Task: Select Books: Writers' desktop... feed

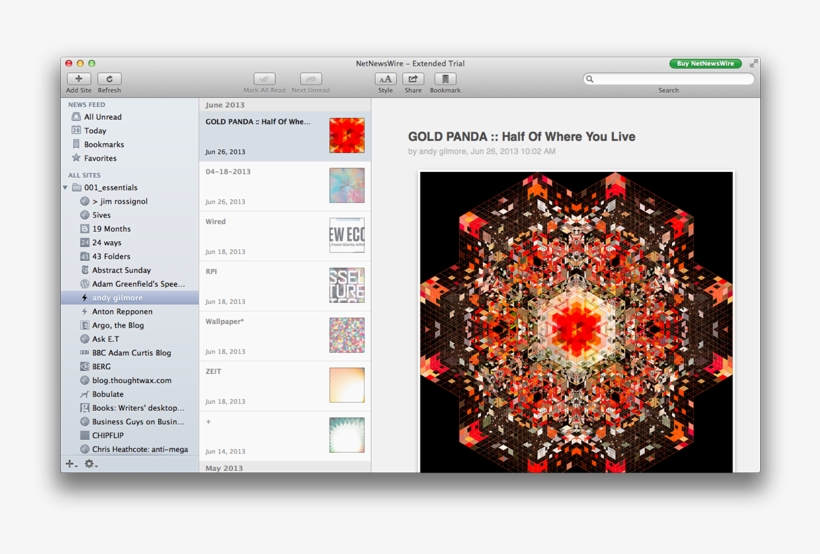Action: coord(130,408)
